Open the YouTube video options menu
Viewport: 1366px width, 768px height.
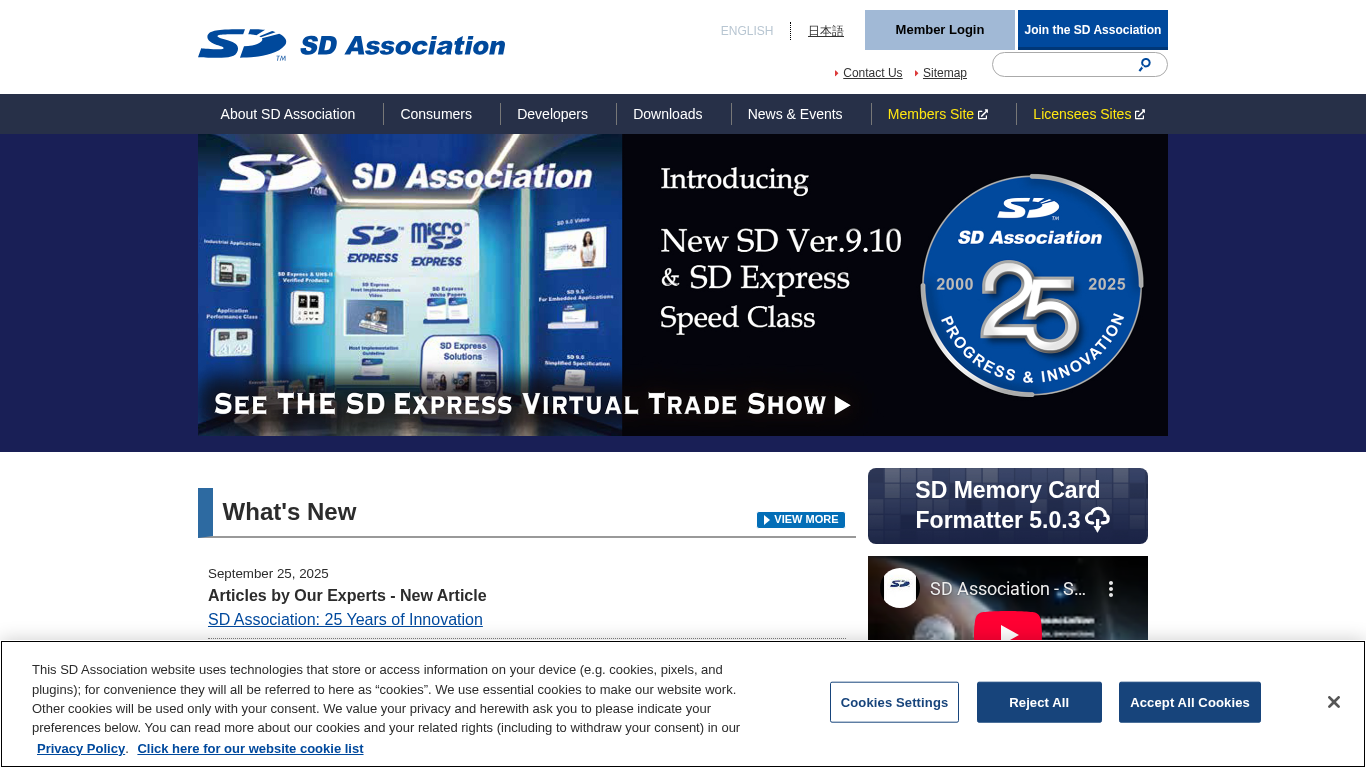[1110, 589]
